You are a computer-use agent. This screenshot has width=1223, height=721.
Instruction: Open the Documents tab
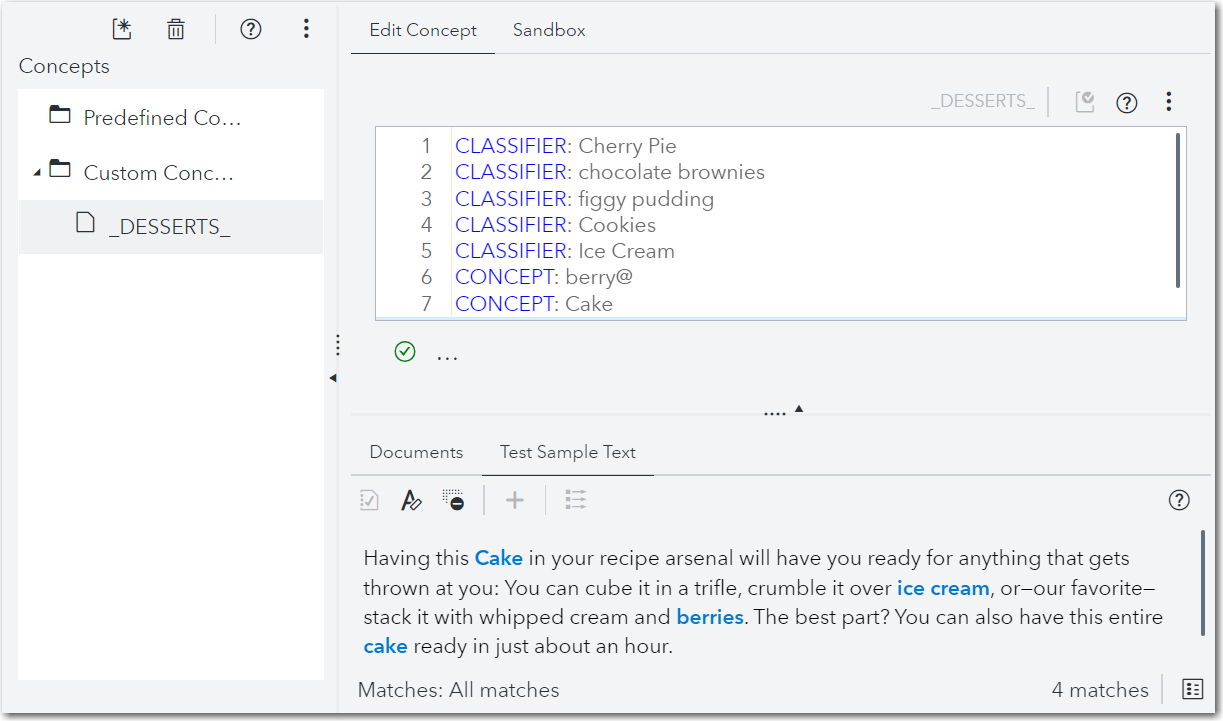414,452
